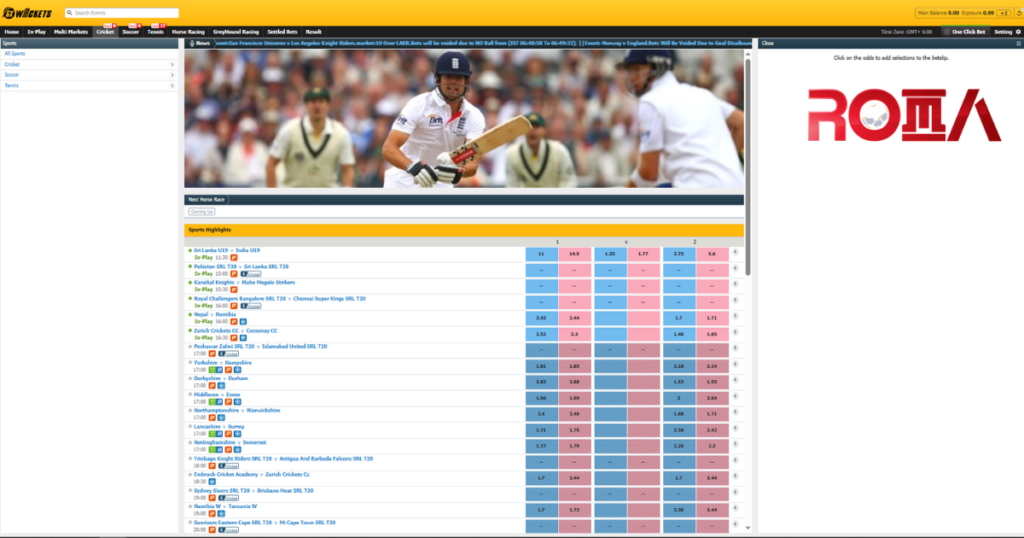Image resolution: width=1024 pixels, height=538 pixels.
Task: Click blue icon under Zurich Crickets CC v Cossonay CC
Action: tap(243, 338)
